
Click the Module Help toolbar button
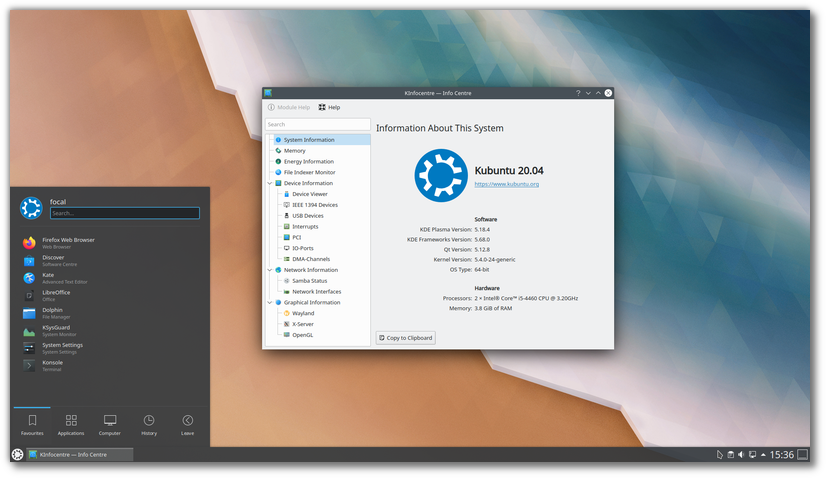pyautogui.click(x=289, y=107)
